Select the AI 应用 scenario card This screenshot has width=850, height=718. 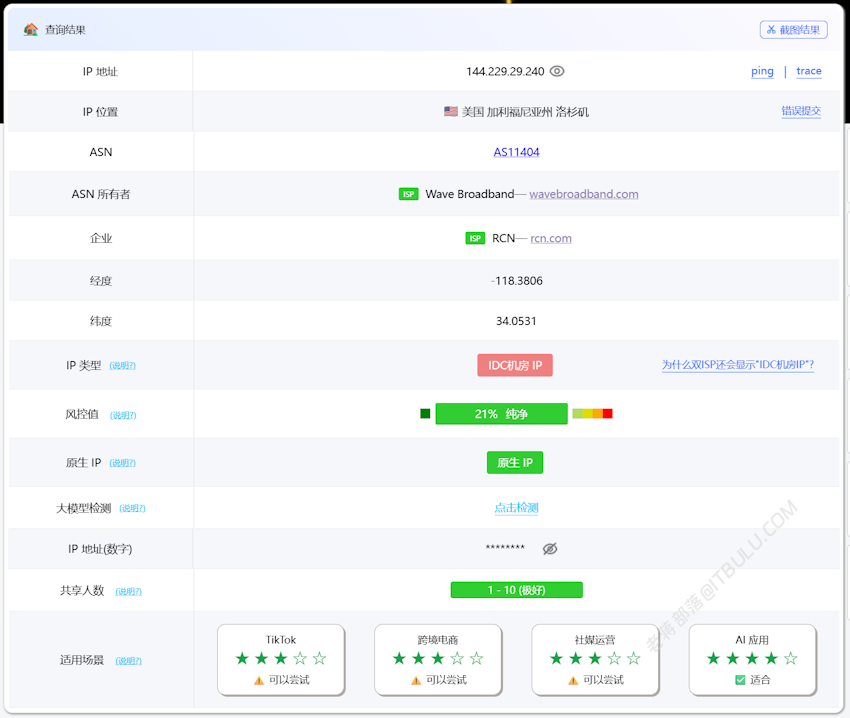point(752,659)
